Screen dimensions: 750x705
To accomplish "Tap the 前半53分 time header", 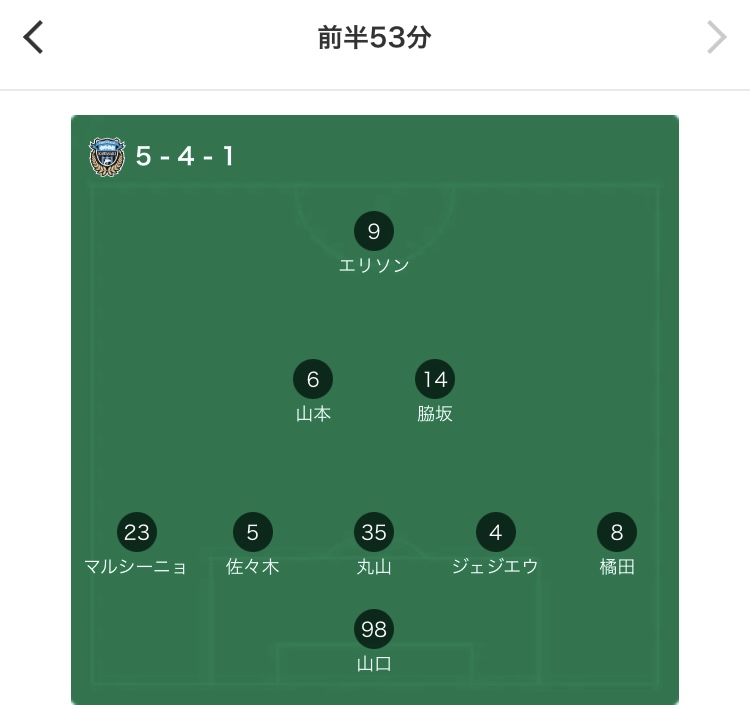I will pyautogui.click(x=375, y=37).
